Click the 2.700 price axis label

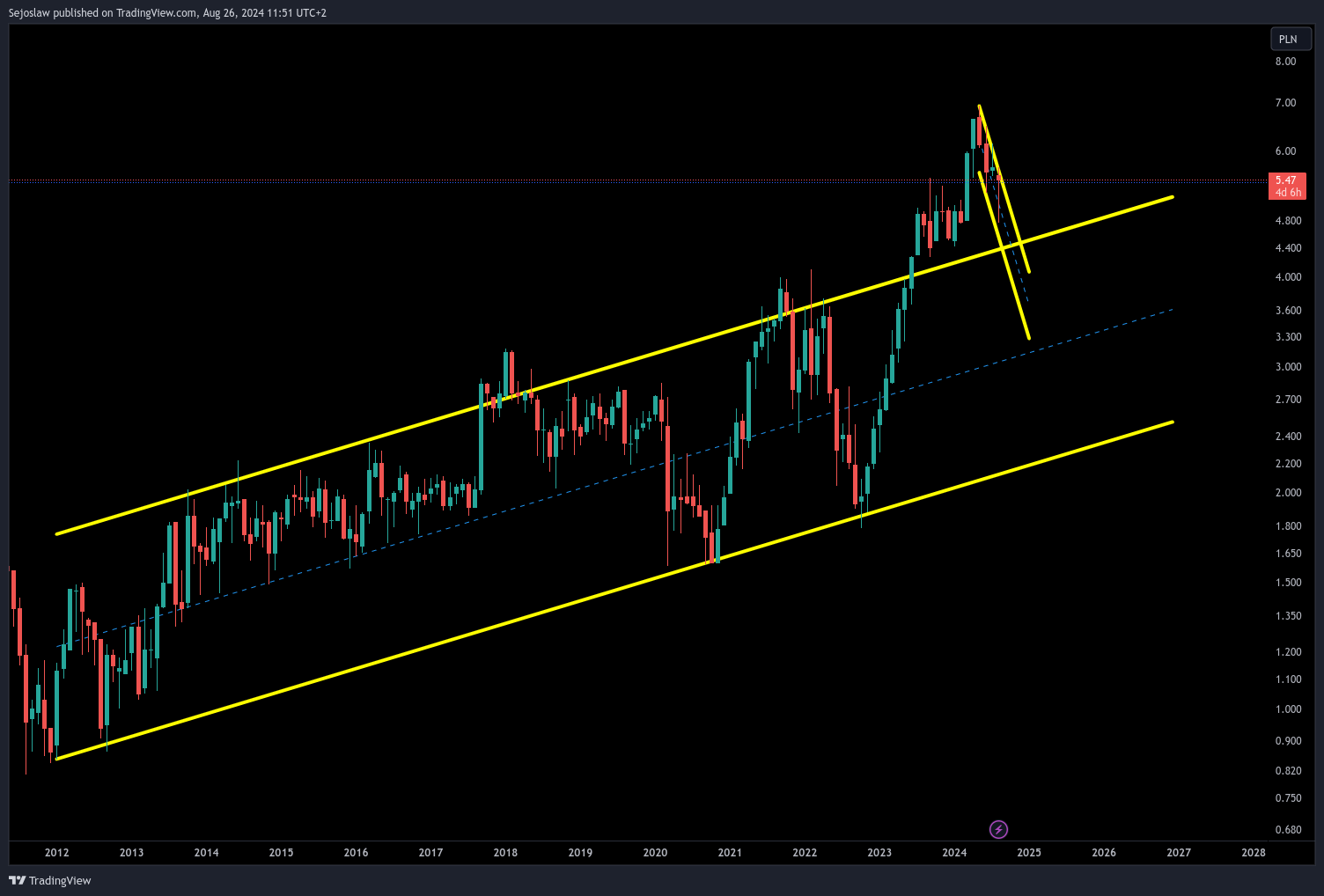[1288, 400]
